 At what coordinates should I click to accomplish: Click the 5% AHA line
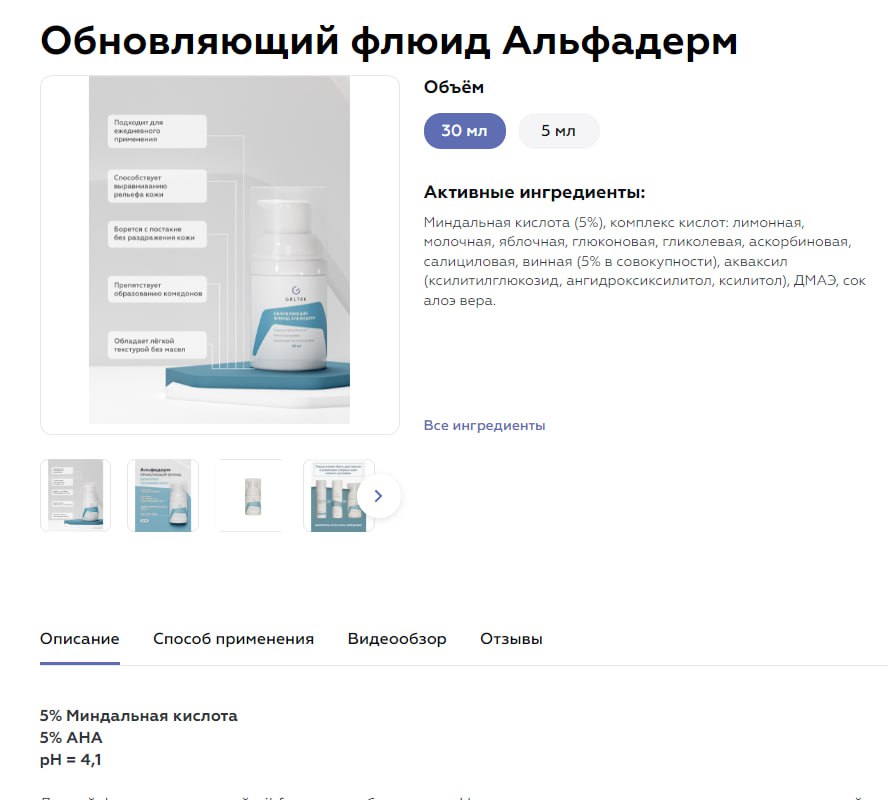click(71, 738)
